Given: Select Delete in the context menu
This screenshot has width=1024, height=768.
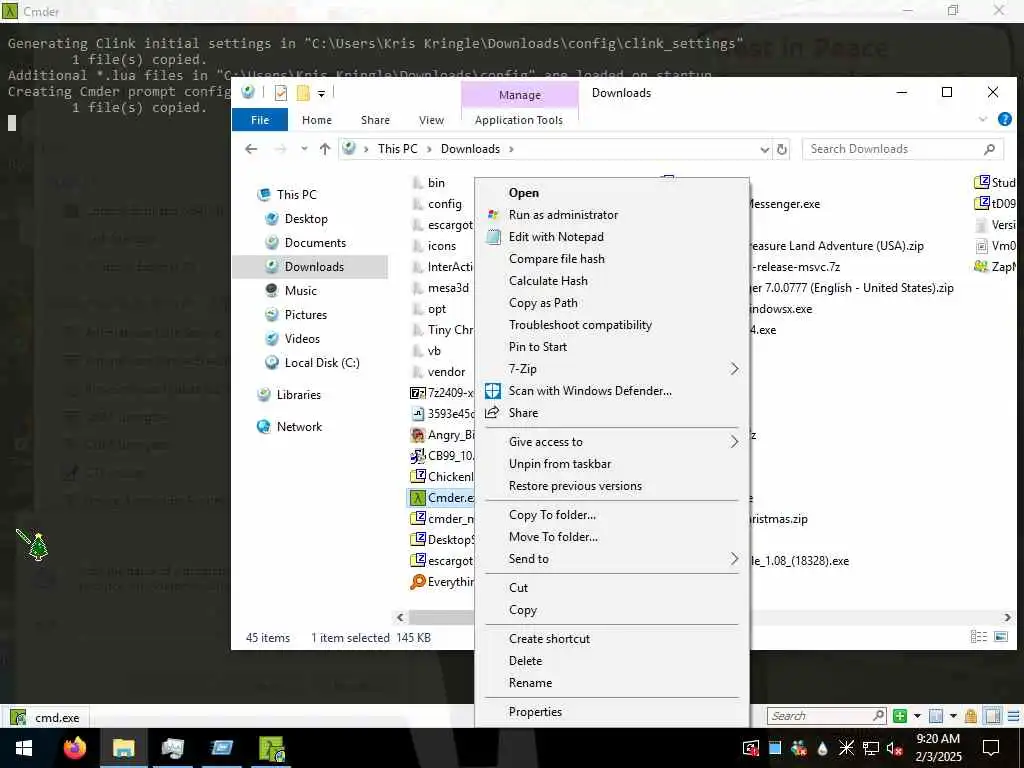Looking at the screenshot, I should [525, 661].
